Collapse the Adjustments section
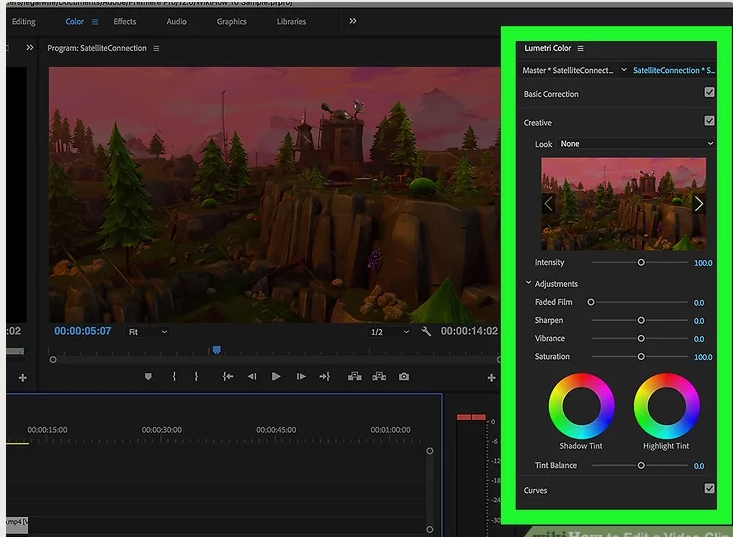This screenshot has width=733, height=537. tap(528, 283)
